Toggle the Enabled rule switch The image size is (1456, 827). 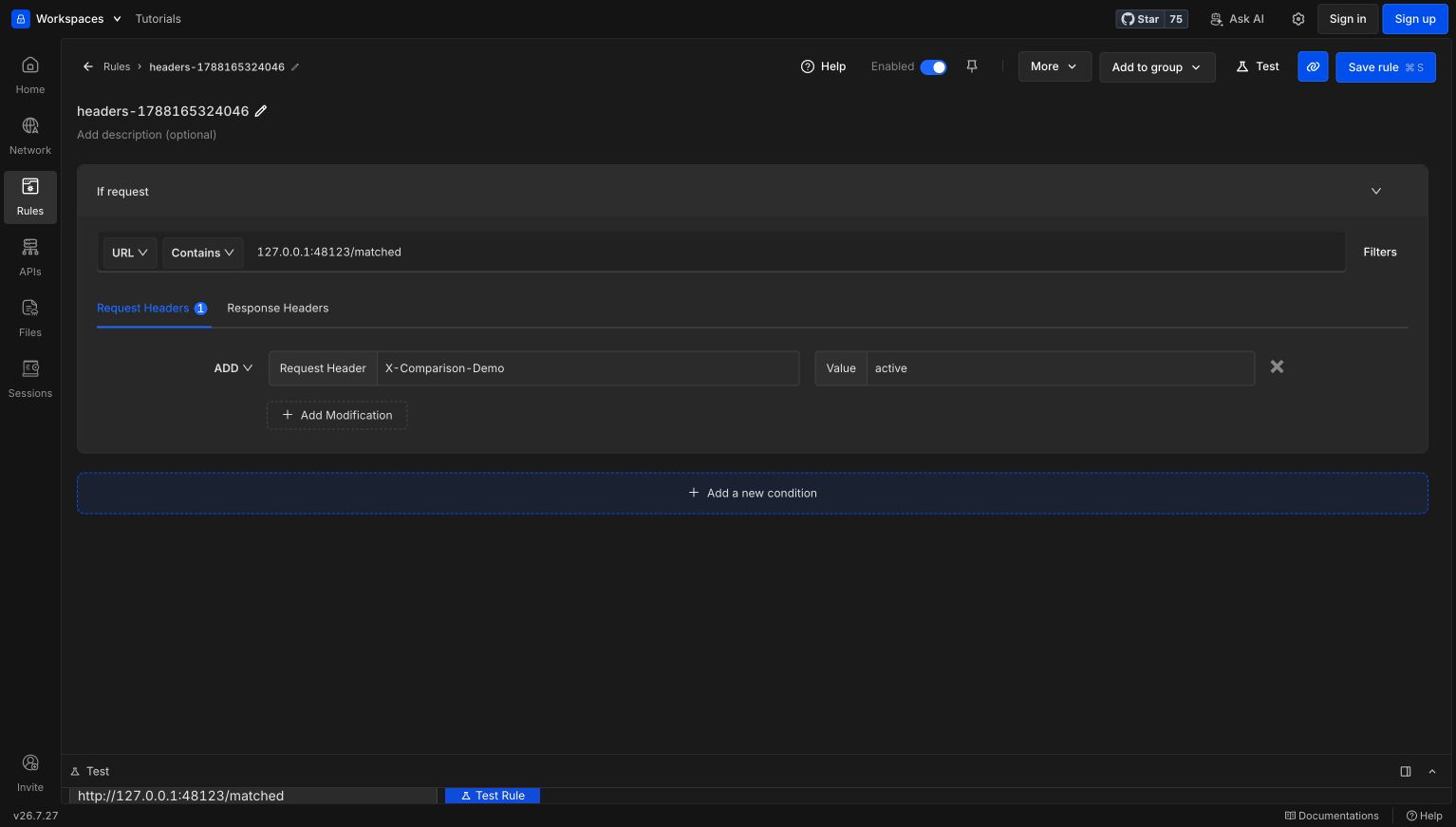[933, 67]
